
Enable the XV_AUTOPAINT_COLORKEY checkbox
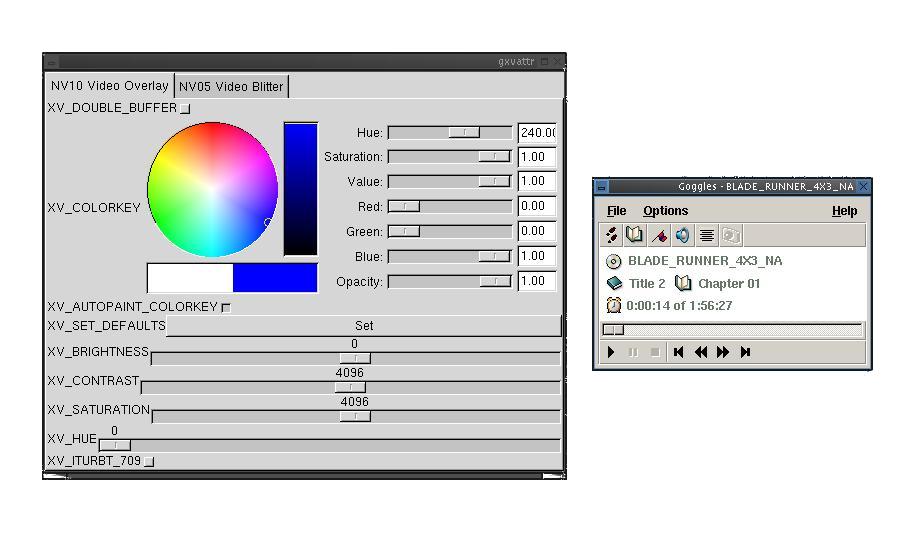click(x=225, y=307)
